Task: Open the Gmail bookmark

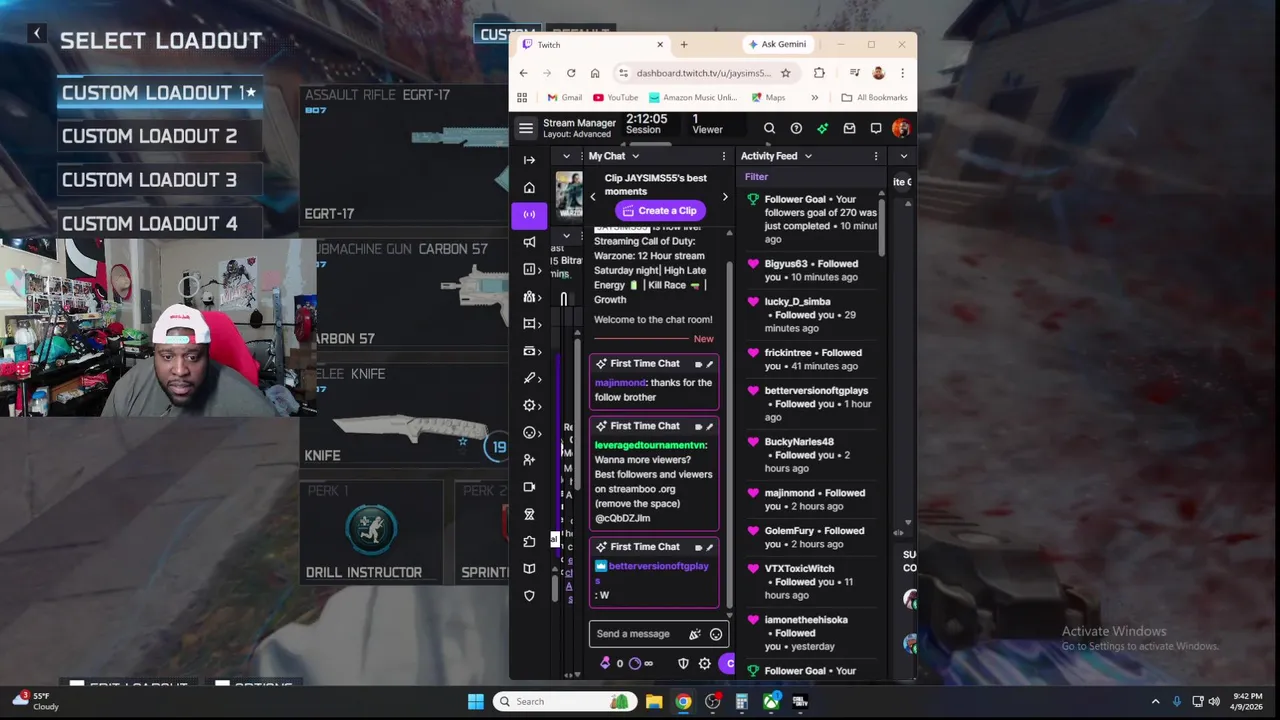Action: pos(565,98)
